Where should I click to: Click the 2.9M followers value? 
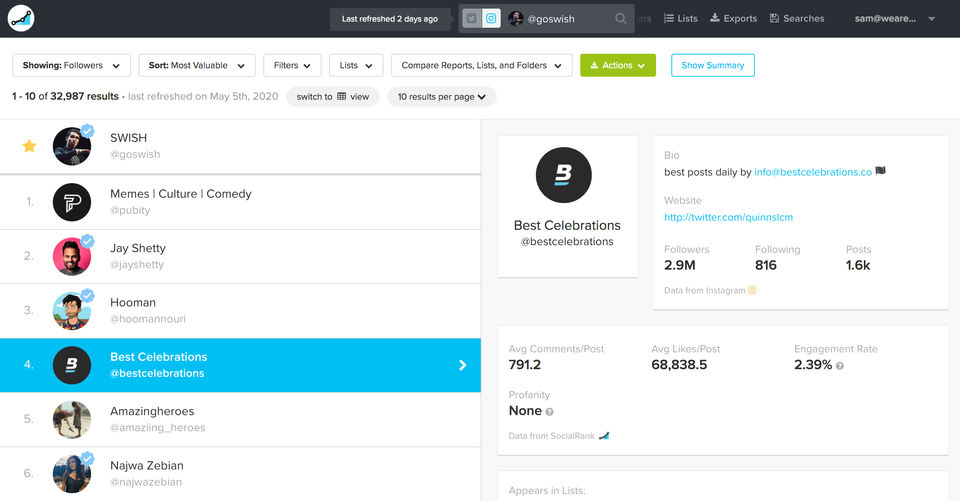680,265
